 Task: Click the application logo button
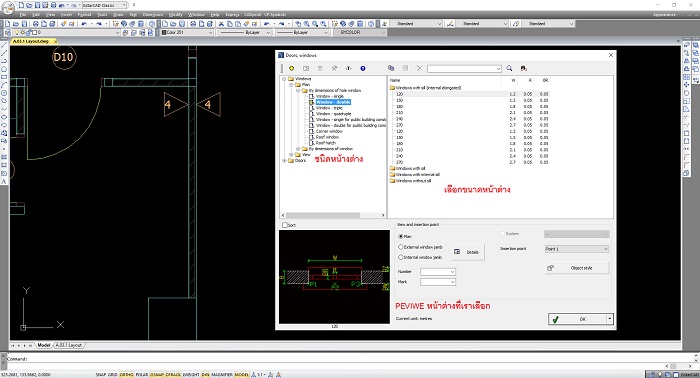point(8,7)
